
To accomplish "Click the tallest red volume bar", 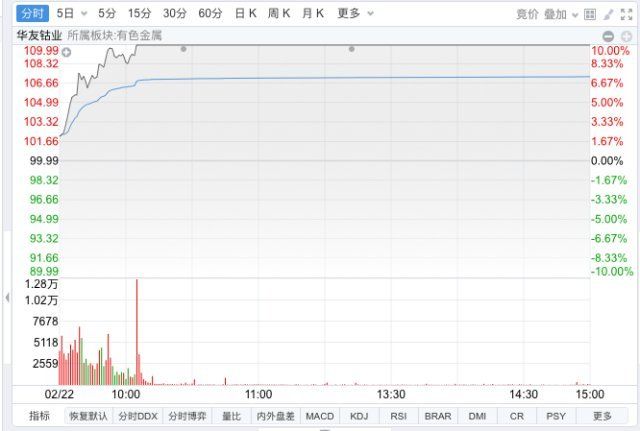I will pos(137,330).
